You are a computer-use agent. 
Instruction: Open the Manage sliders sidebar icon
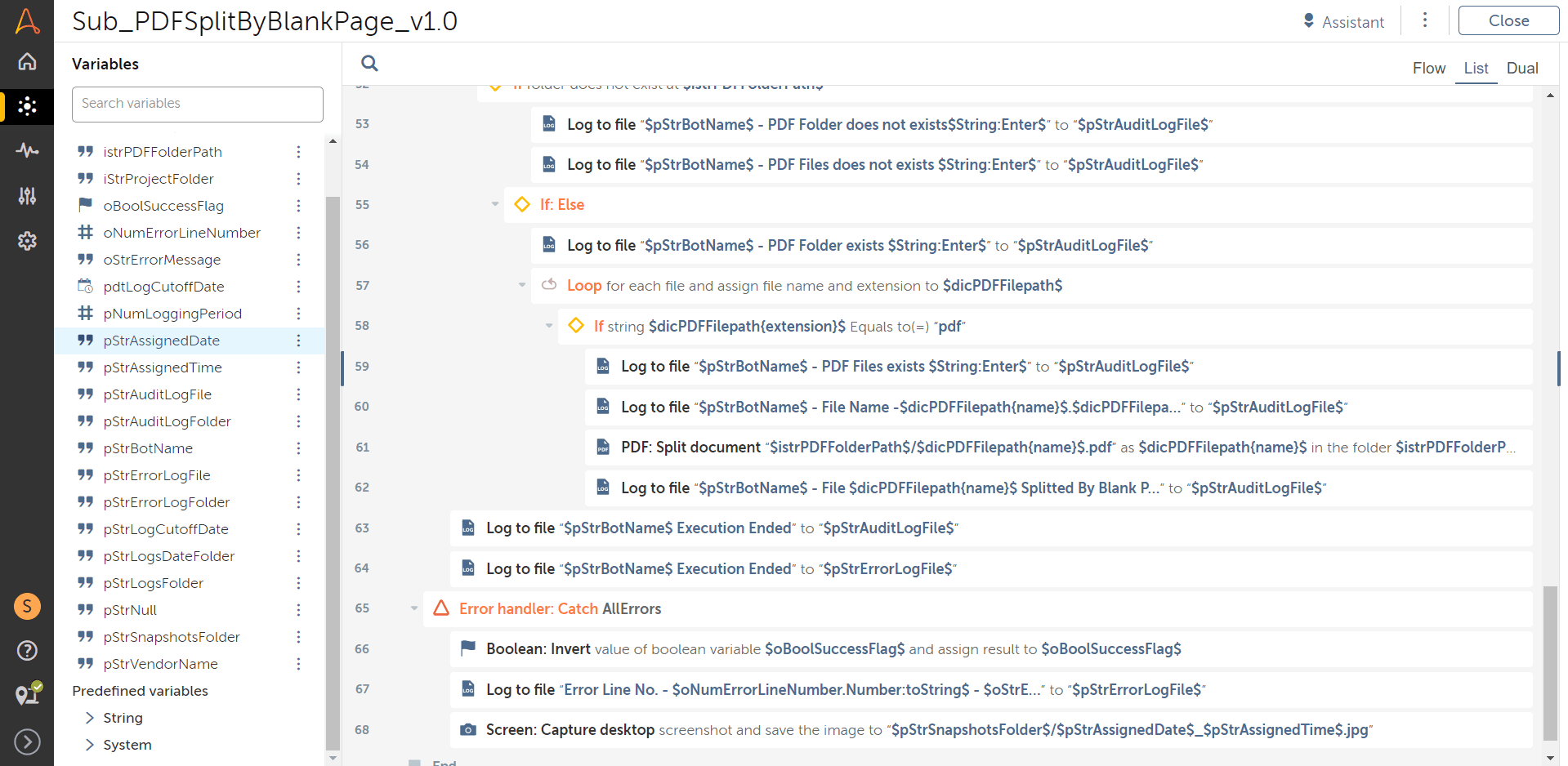click(x=27, y=195)
